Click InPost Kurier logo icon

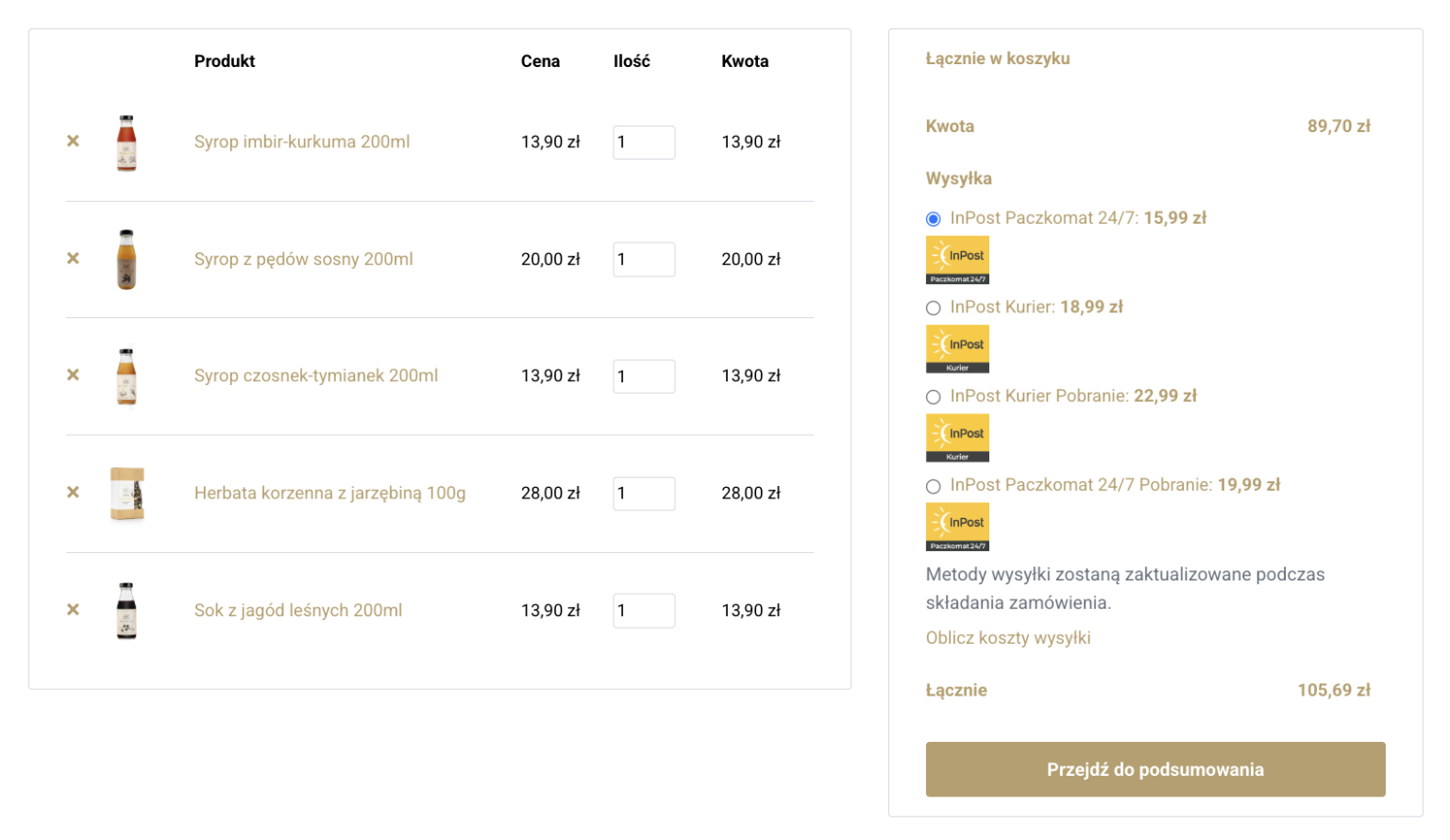pyautogui.click(x=957, y=349)
